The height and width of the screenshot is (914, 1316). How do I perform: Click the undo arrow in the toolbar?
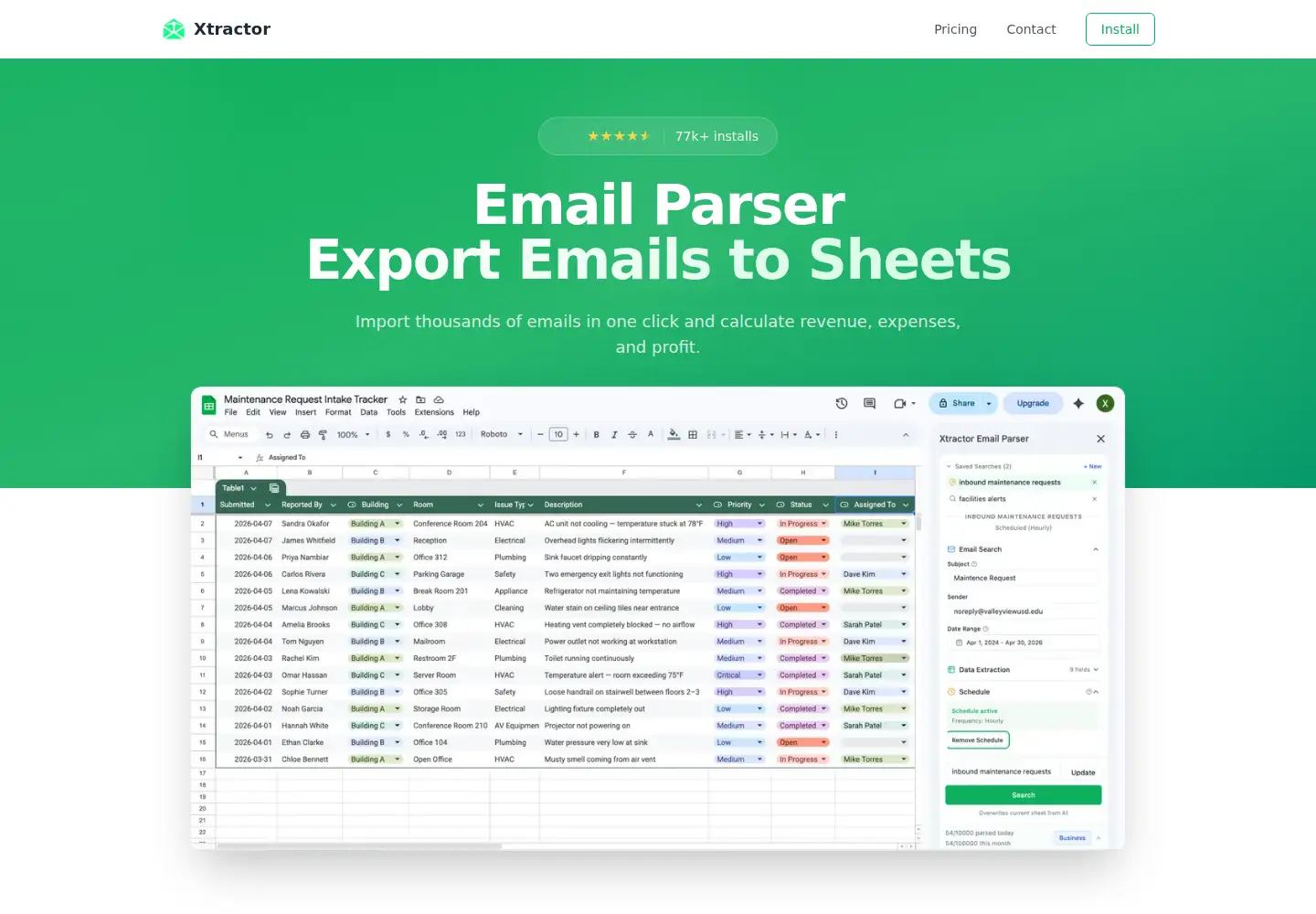pos(270,435)
